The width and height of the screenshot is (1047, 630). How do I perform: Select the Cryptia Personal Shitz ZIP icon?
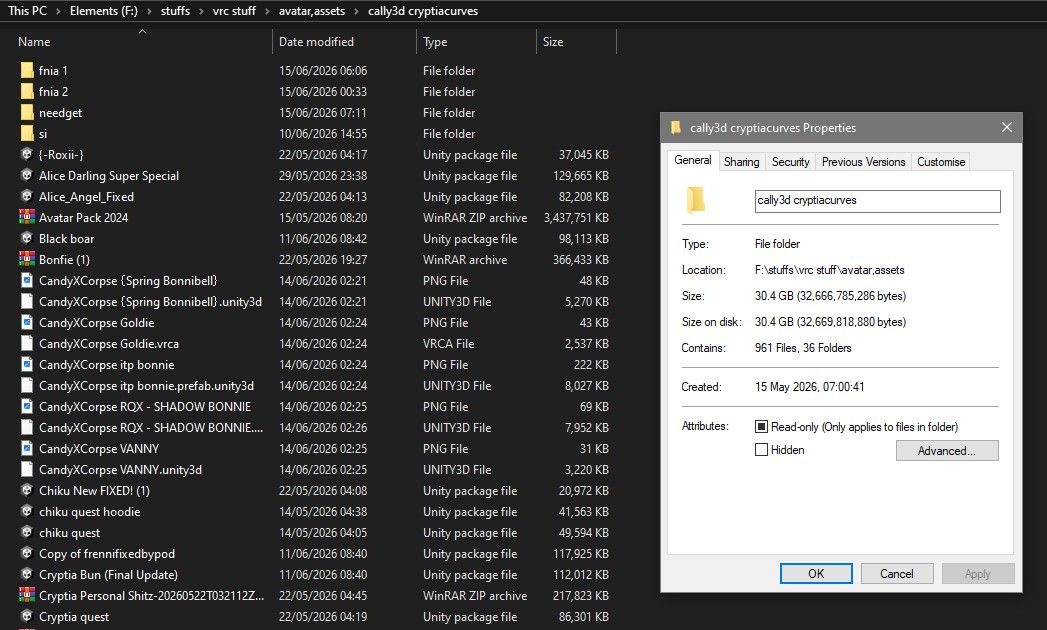pos(27,595)
